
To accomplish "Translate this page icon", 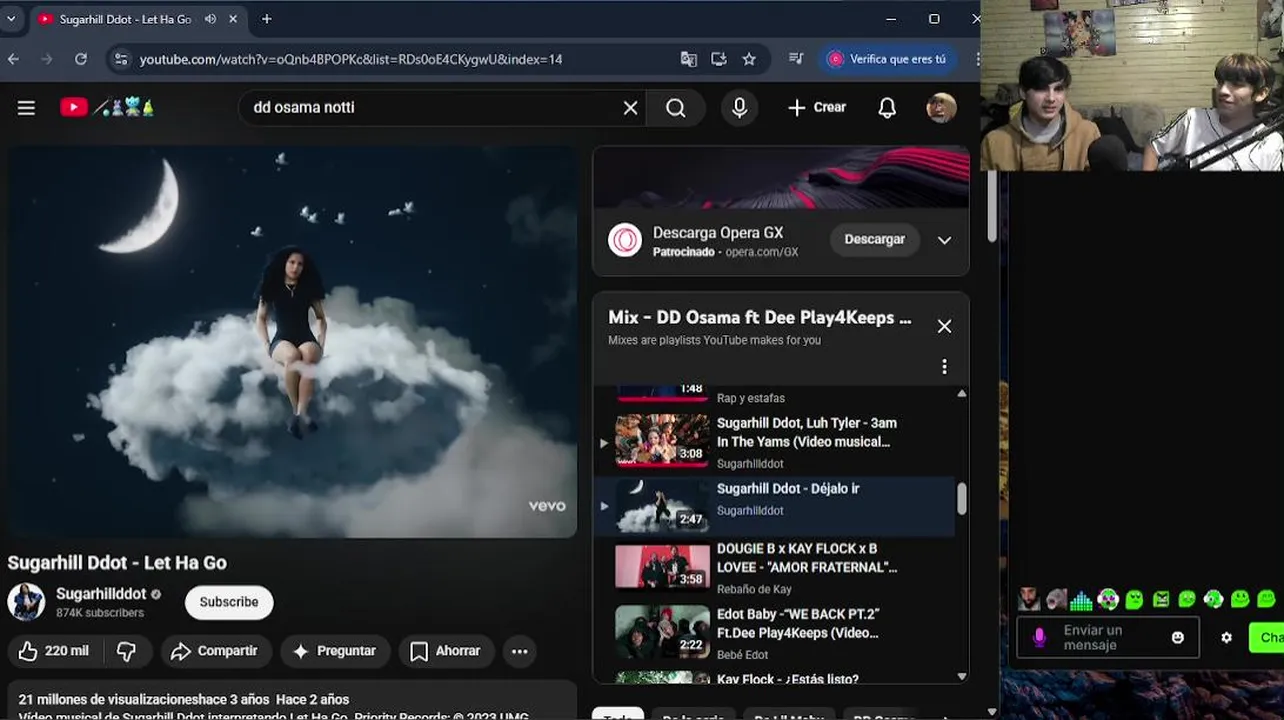I will pyautogui.click(x=689, y=59).
